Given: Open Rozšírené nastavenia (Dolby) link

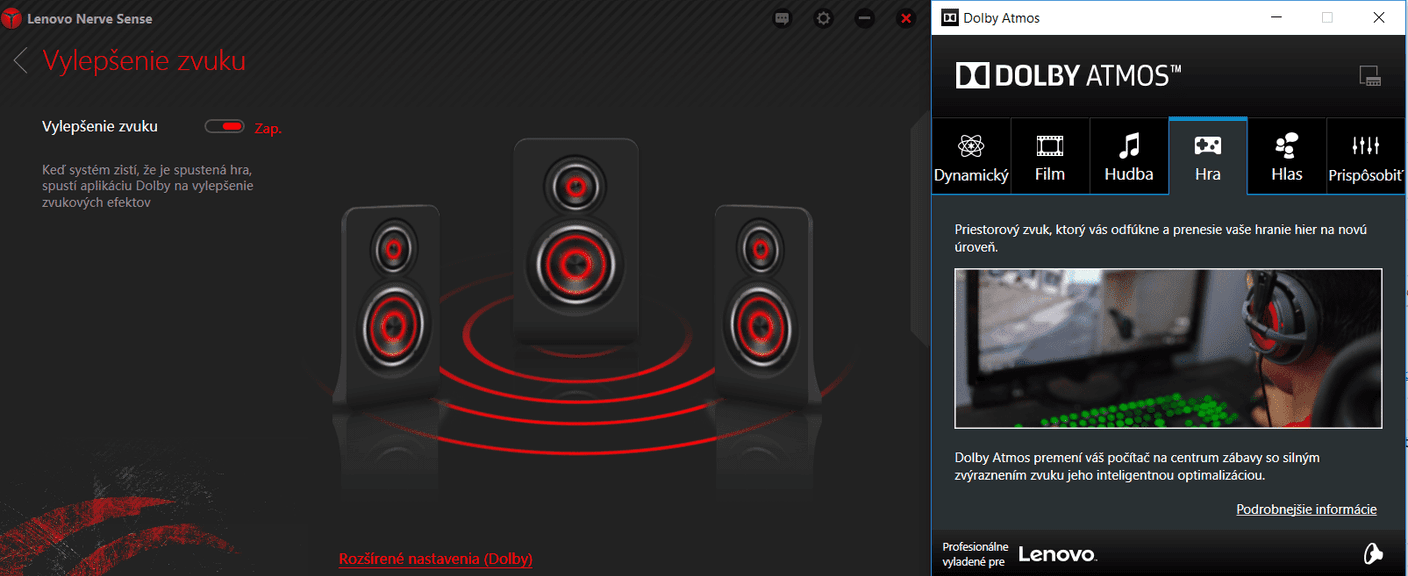Looking at the screenshot, I should coord(436,558).
